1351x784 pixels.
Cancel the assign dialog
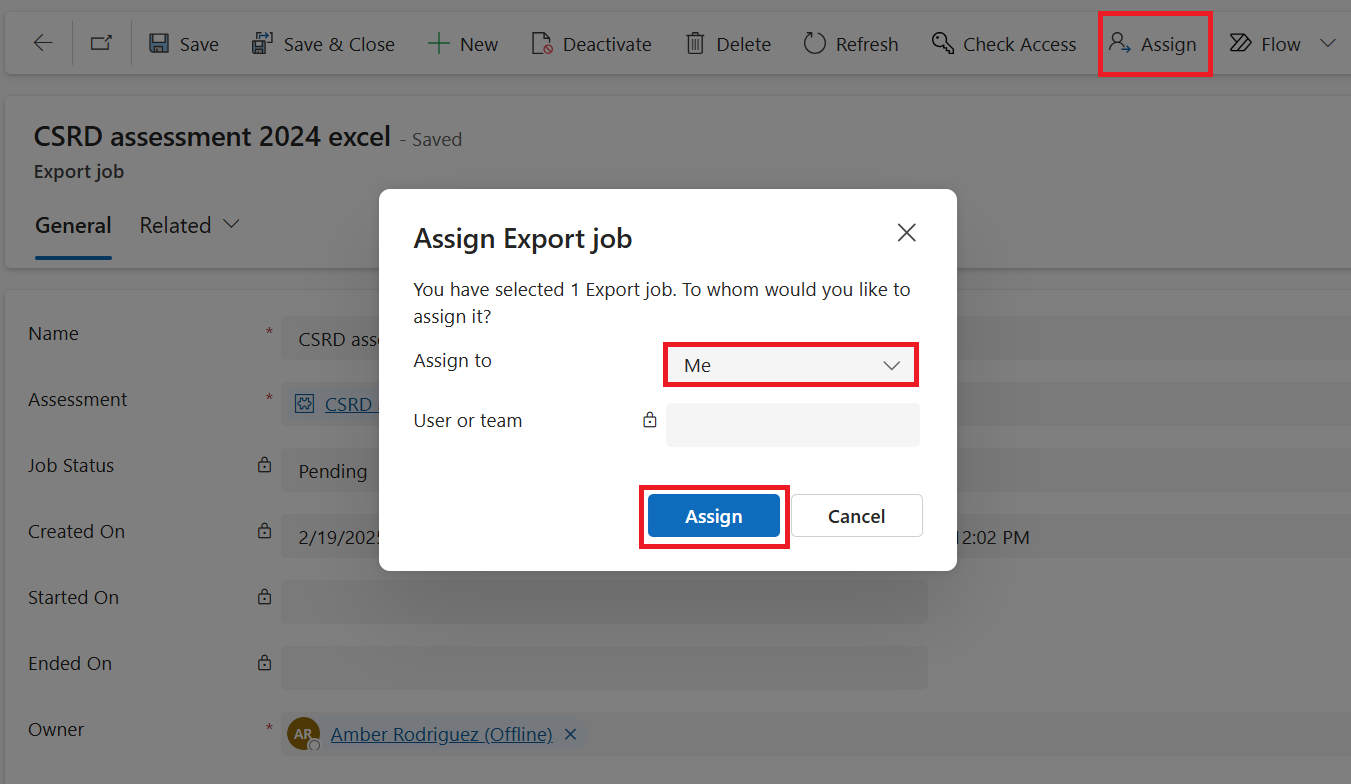point(857,516)
